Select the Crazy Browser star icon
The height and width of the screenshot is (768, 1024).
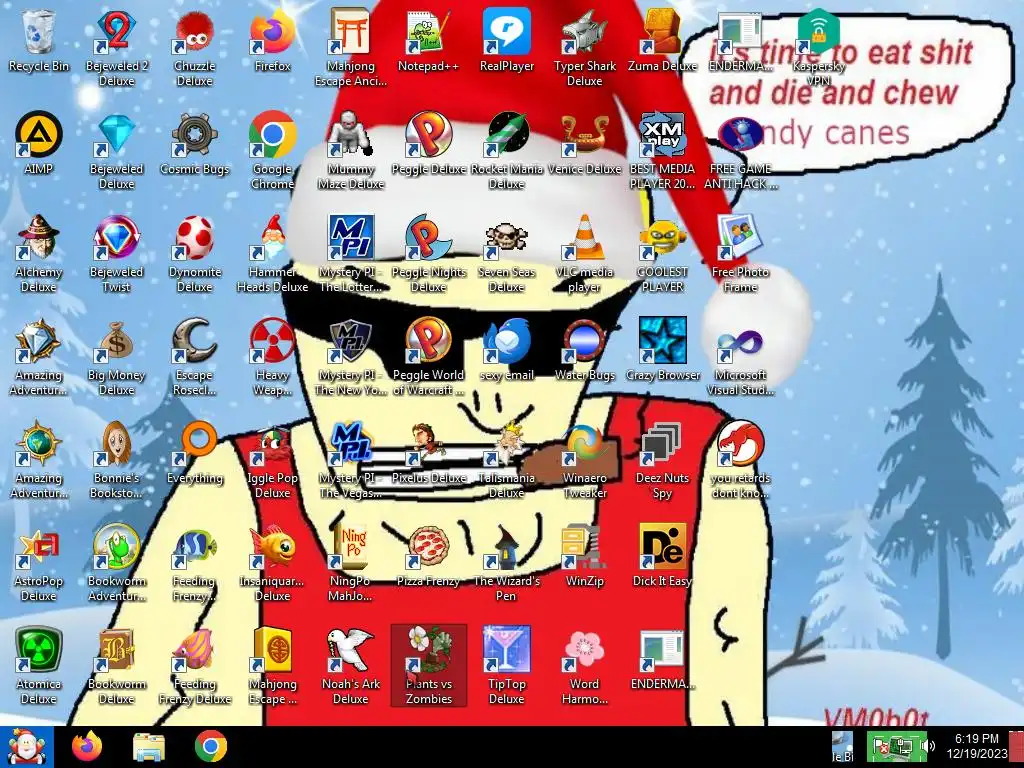(x=662, y=341)
